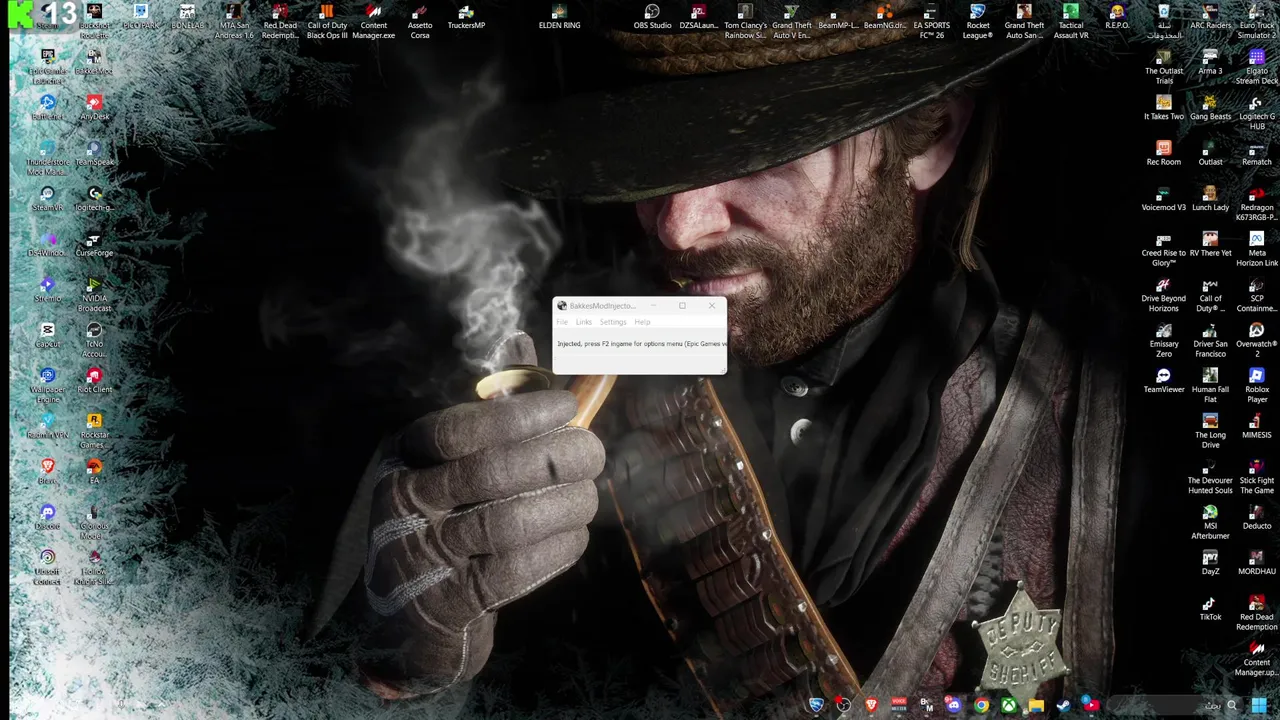Viewport: 1280px width, 720px height.
Task: Select the MTA San Andreas 1.6 icon
Action: 234,21
